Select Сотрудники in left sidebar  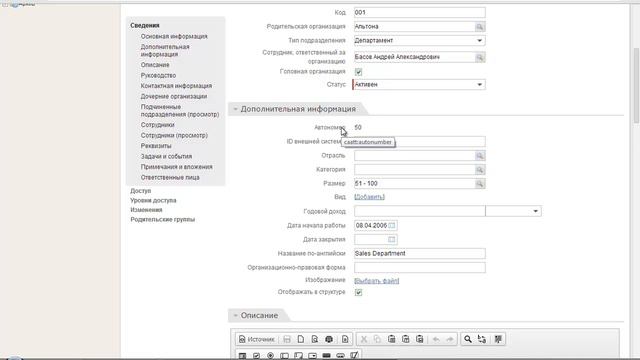click(x=158, y=125)
